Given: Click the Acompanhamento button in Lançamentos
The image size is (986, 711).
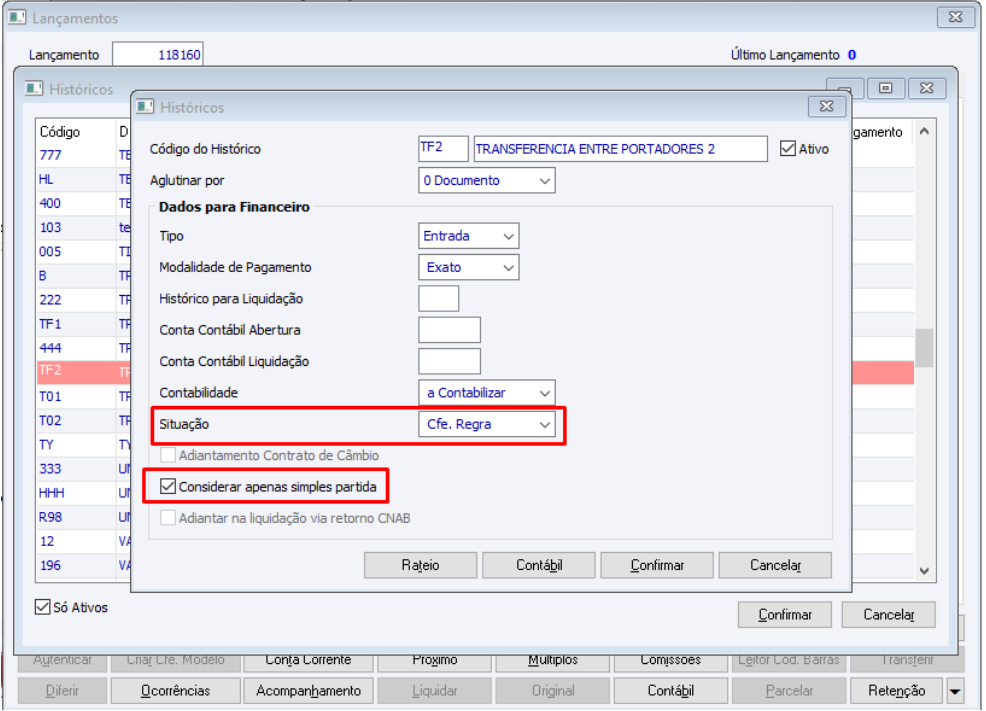Looking at the screenshot, I should 308,691.
